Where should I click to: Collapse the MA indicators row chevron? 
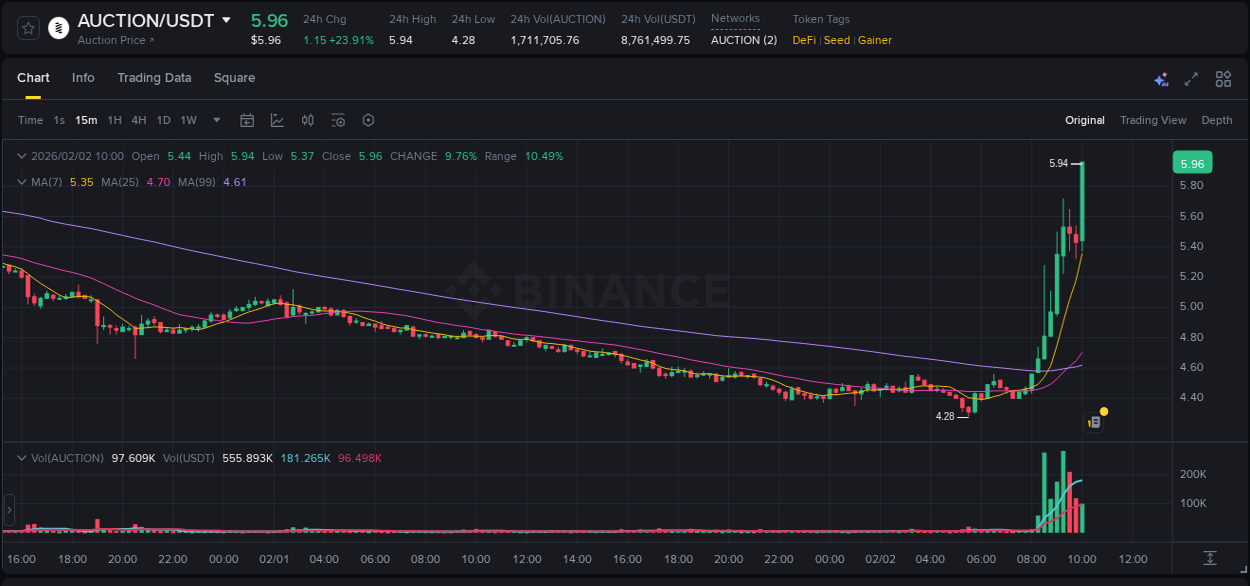coord(21,181)
